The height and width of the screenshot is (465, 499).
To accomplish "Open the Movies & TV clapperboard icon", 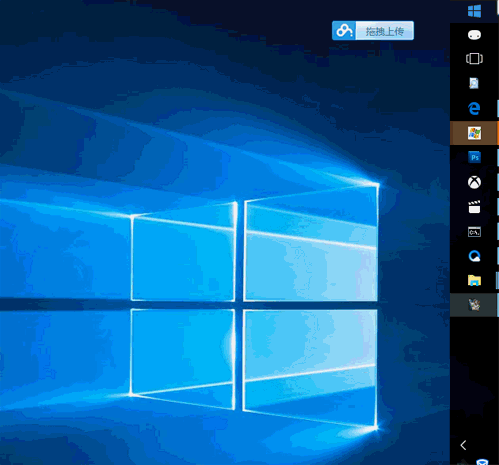I will (x=474, y=207).
